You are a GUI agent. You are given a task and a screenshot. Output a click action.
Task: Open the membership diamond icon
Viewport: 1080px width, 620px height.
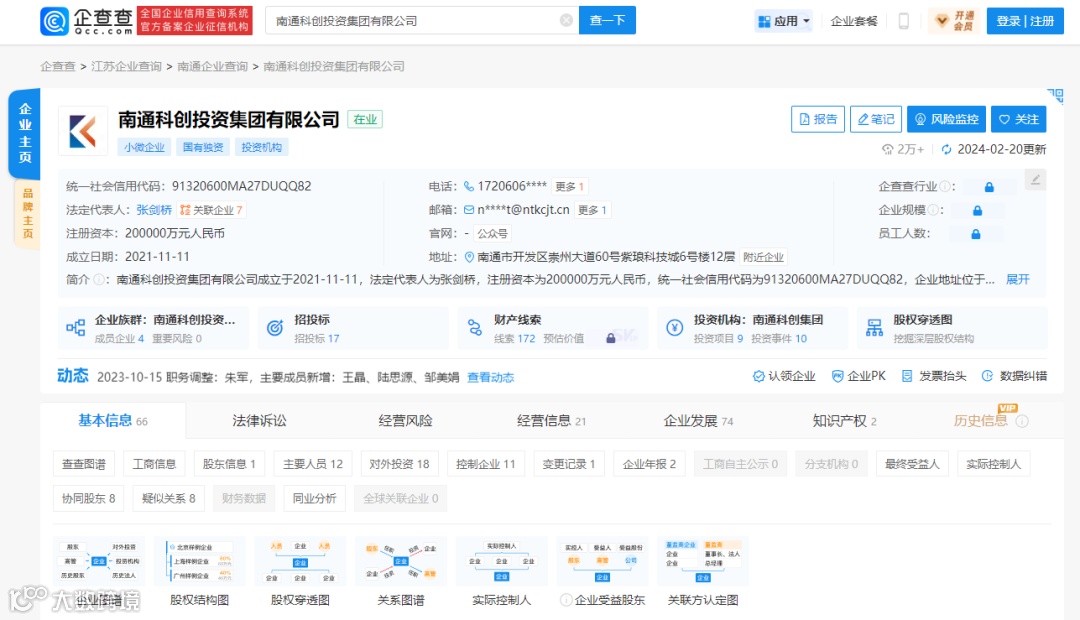(942, 21)
